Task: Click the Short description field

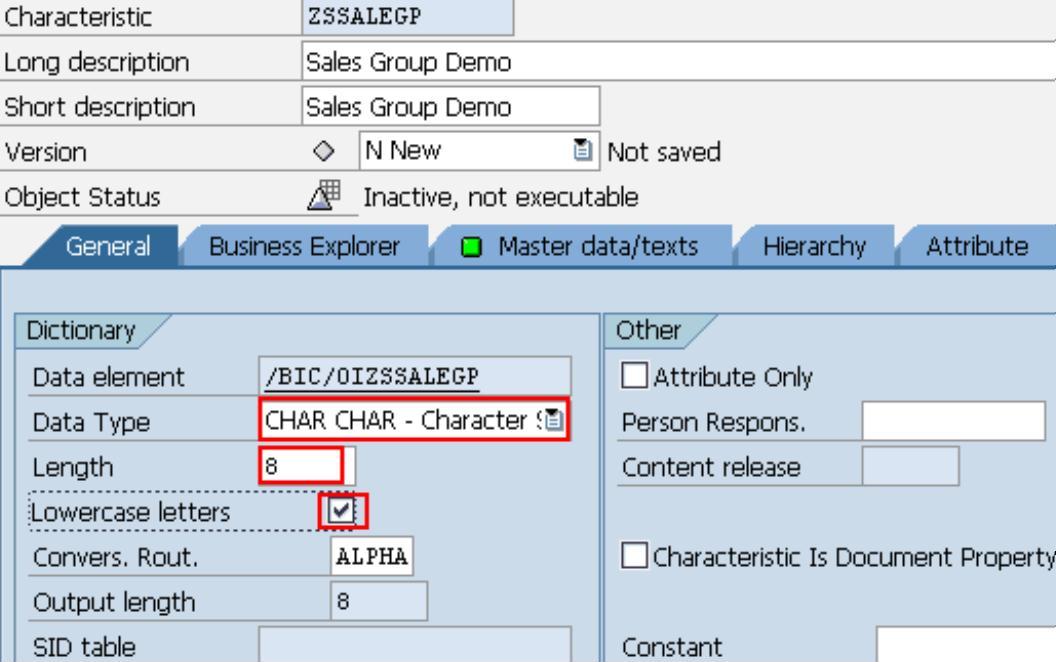Action: [x=451, y=106]
